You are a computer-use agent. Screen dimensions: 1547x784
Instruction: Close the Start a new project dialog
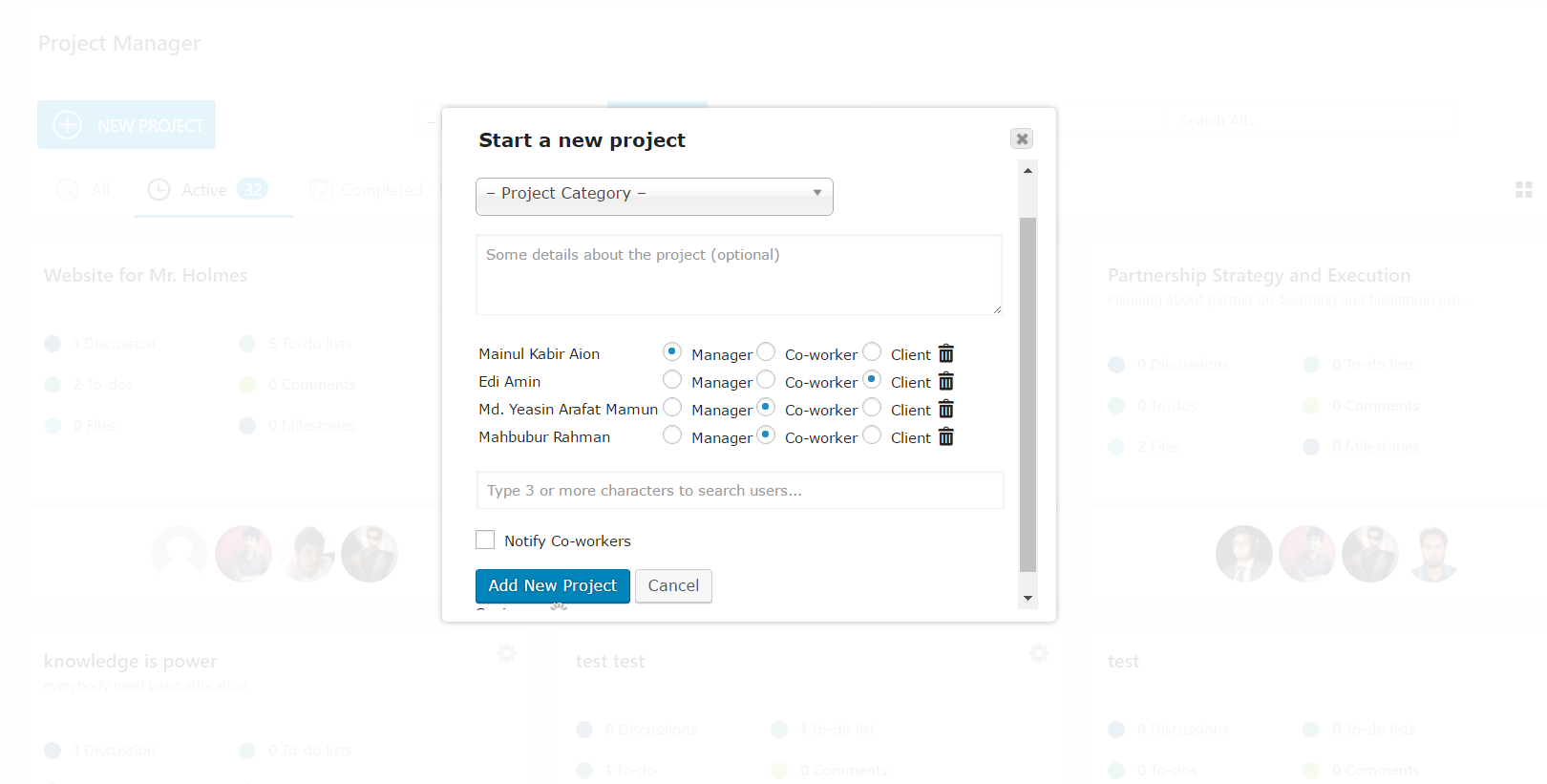[1022, 138]
